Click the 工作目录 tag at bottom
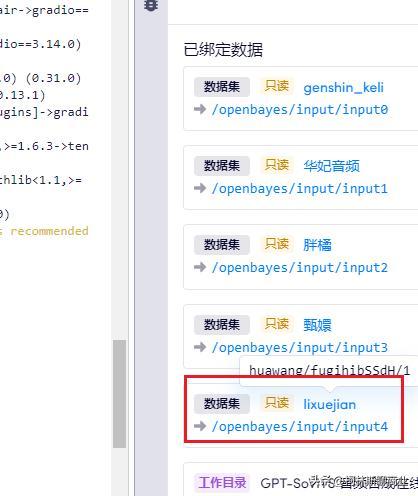 [x=222, y=483]
